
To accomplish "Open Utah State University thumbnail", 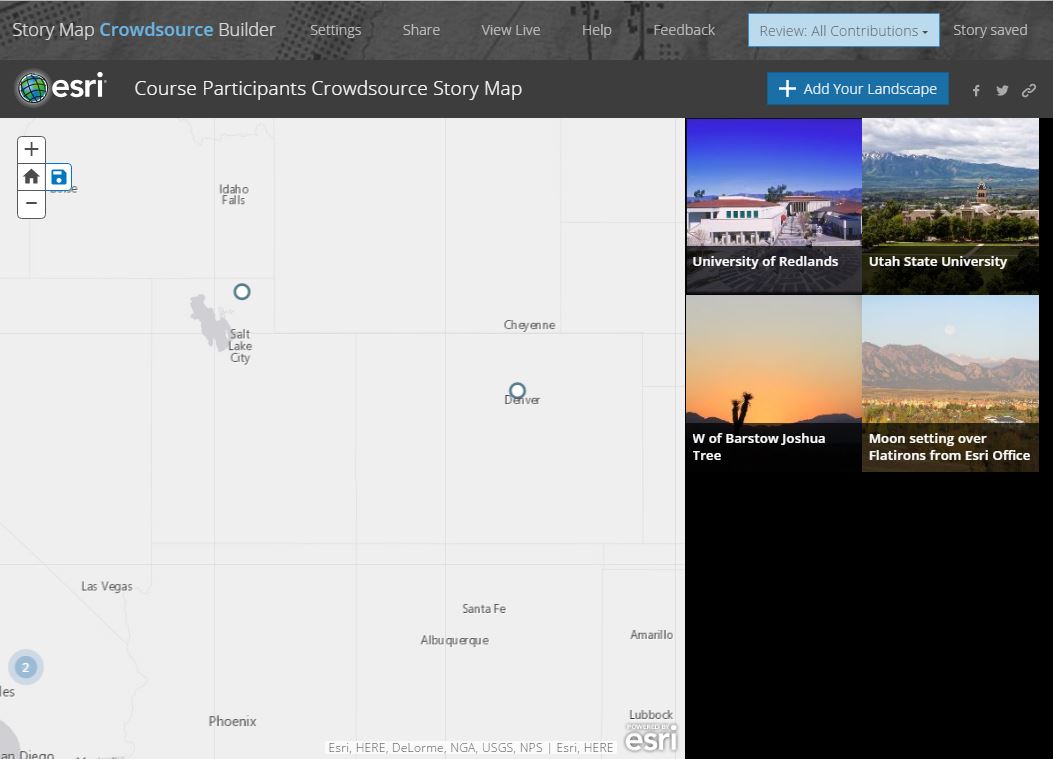I will pos(950,206).
